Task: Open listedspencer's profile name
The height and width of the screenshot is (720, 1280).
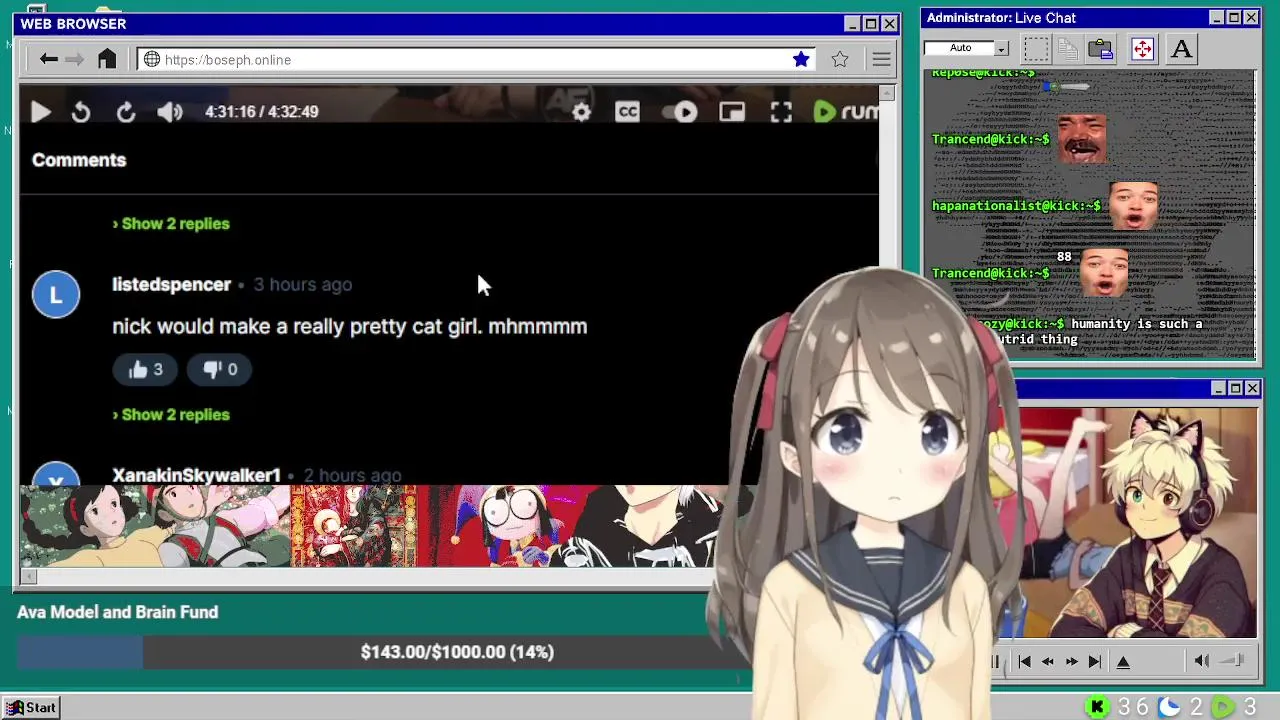Action: pyautogui.click(x=171, y=284)
